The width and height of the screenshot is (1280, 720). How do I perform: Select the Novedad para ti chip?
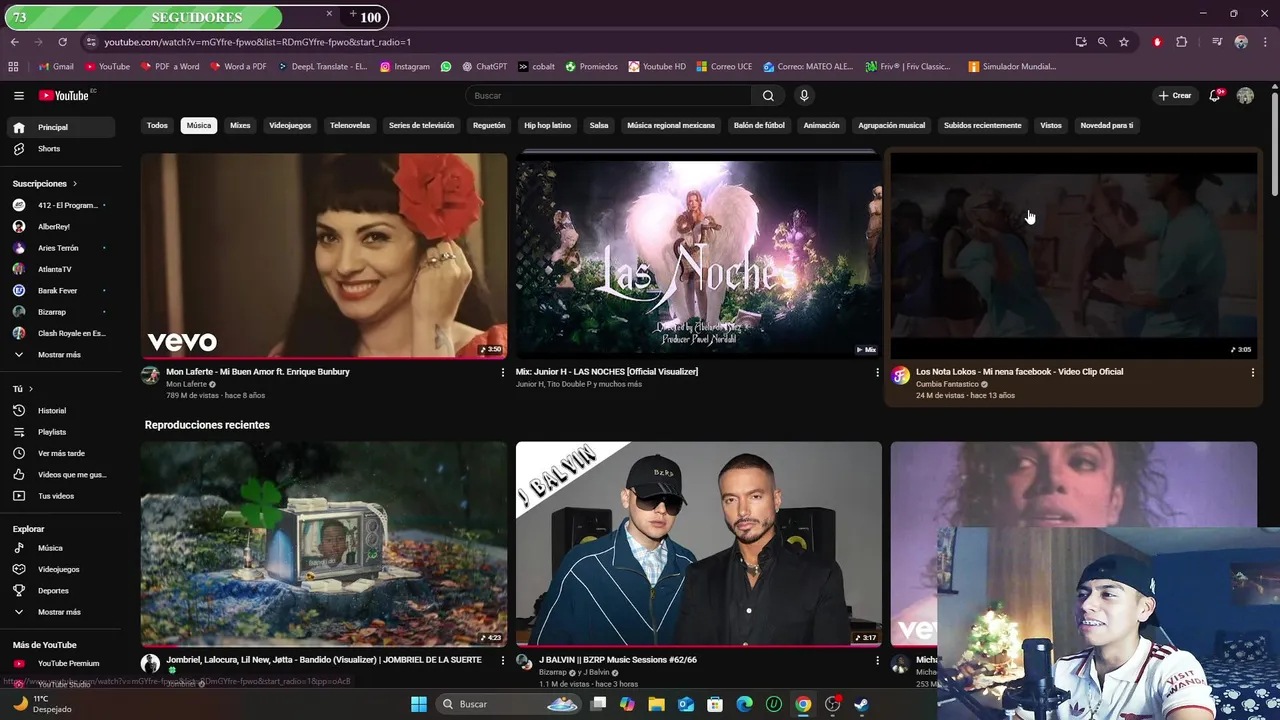click(1106, 126)
